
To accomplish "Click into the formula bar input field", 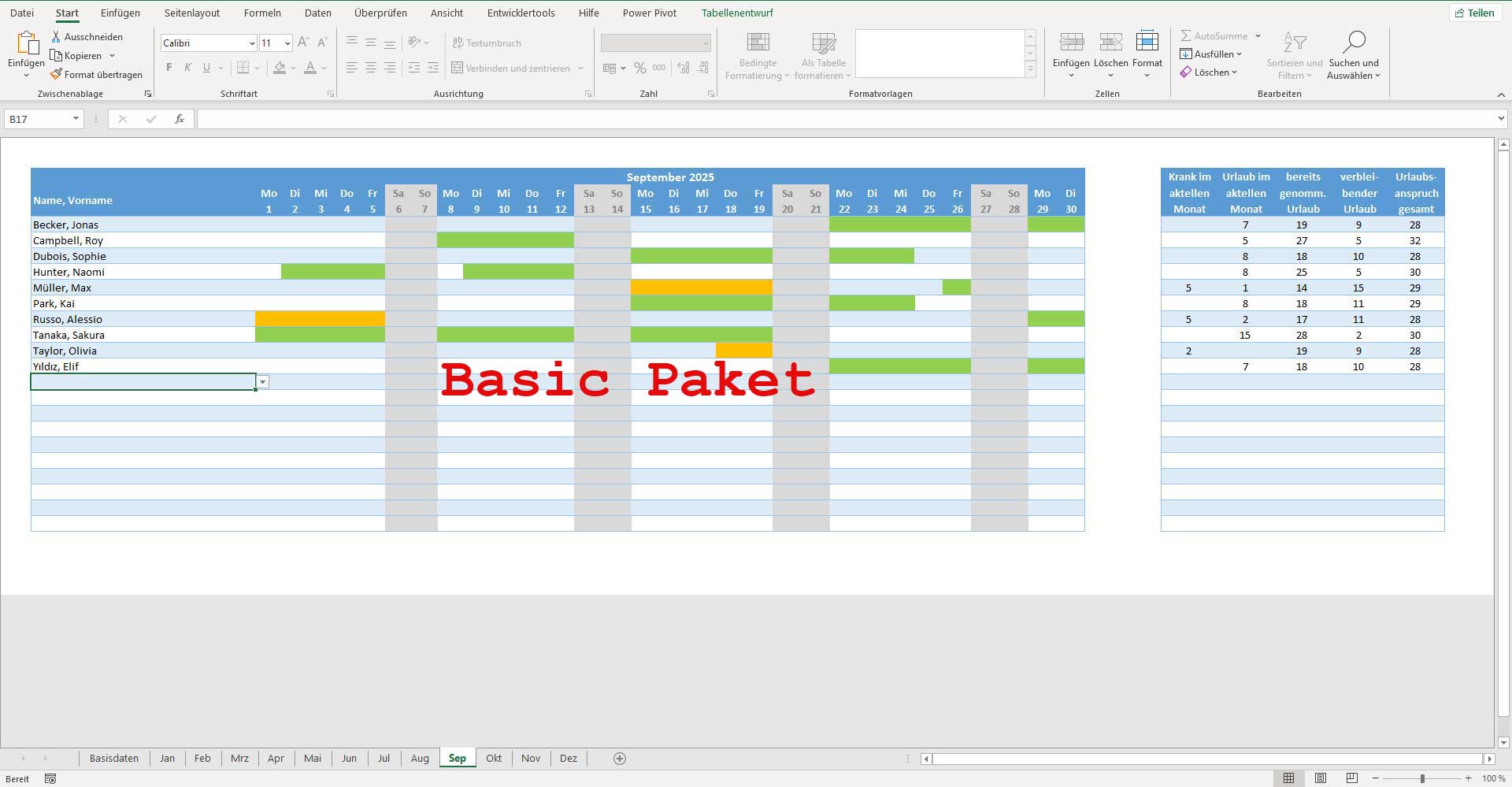I will (843, 119).
